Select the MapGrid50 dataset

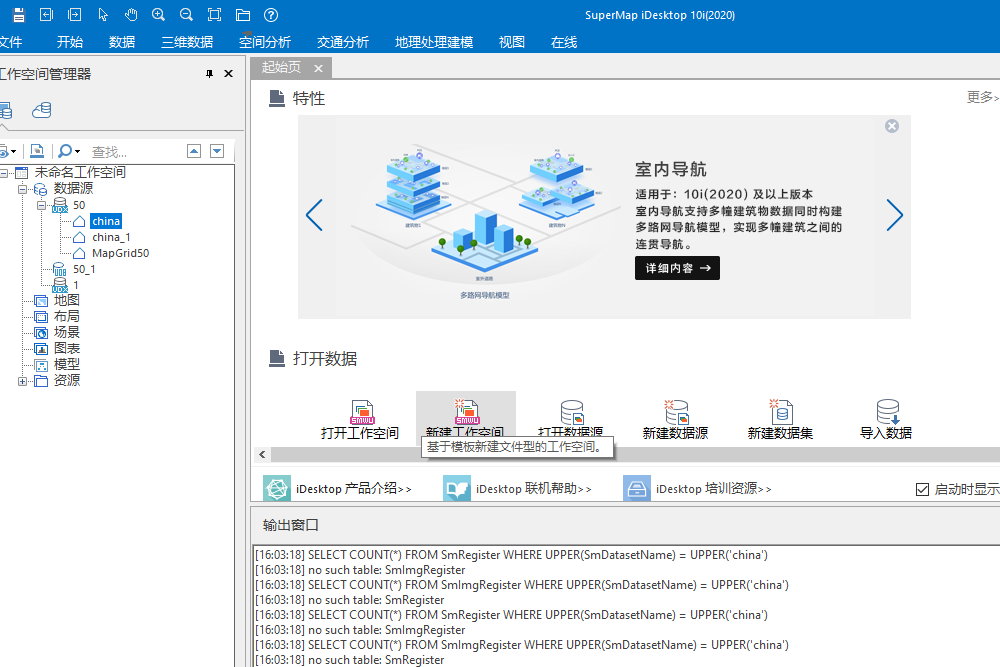(x=121, y=253)
